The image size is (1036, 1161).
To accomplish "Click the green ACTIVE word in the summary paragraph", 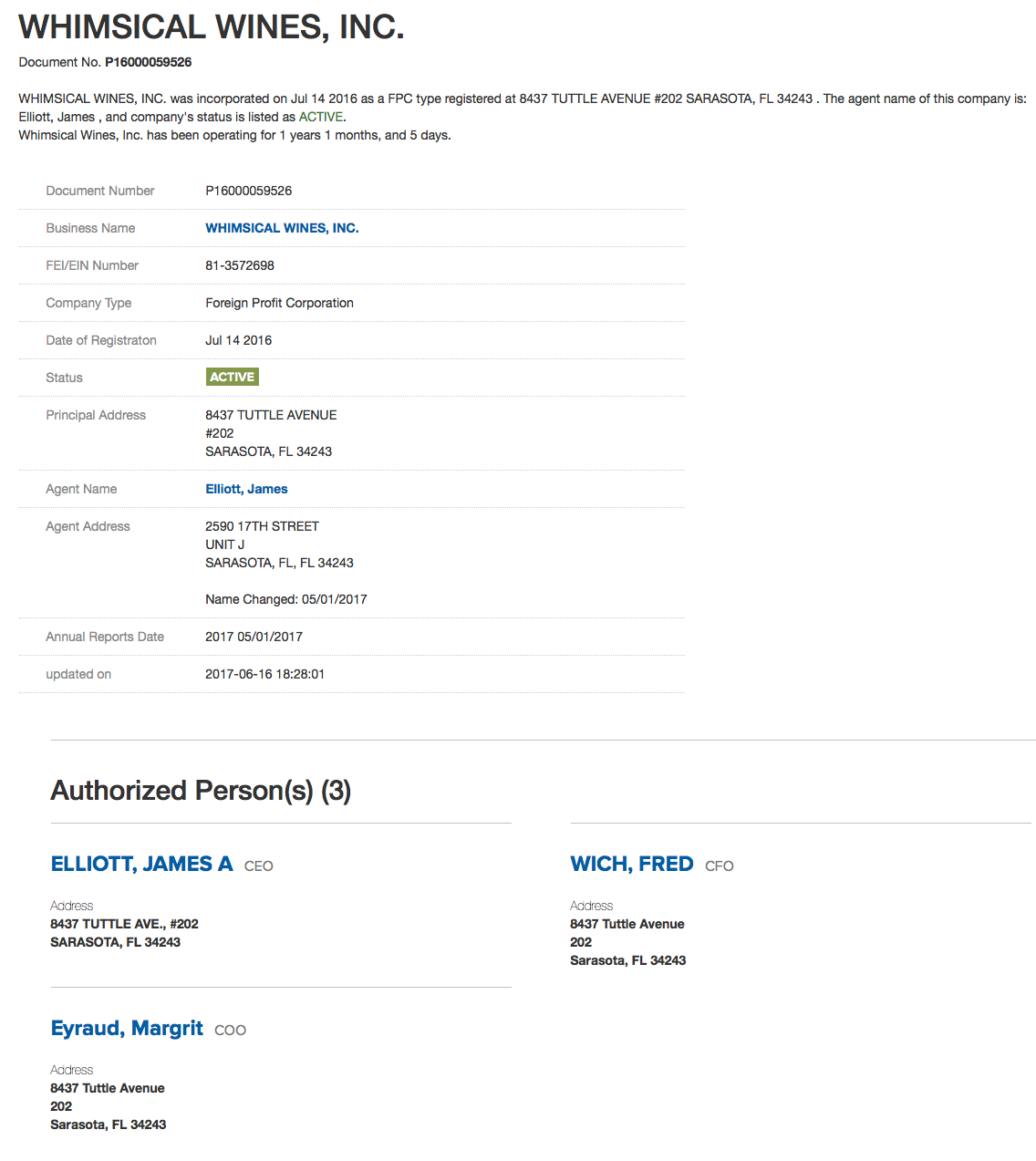I will [x=321, y=117].
